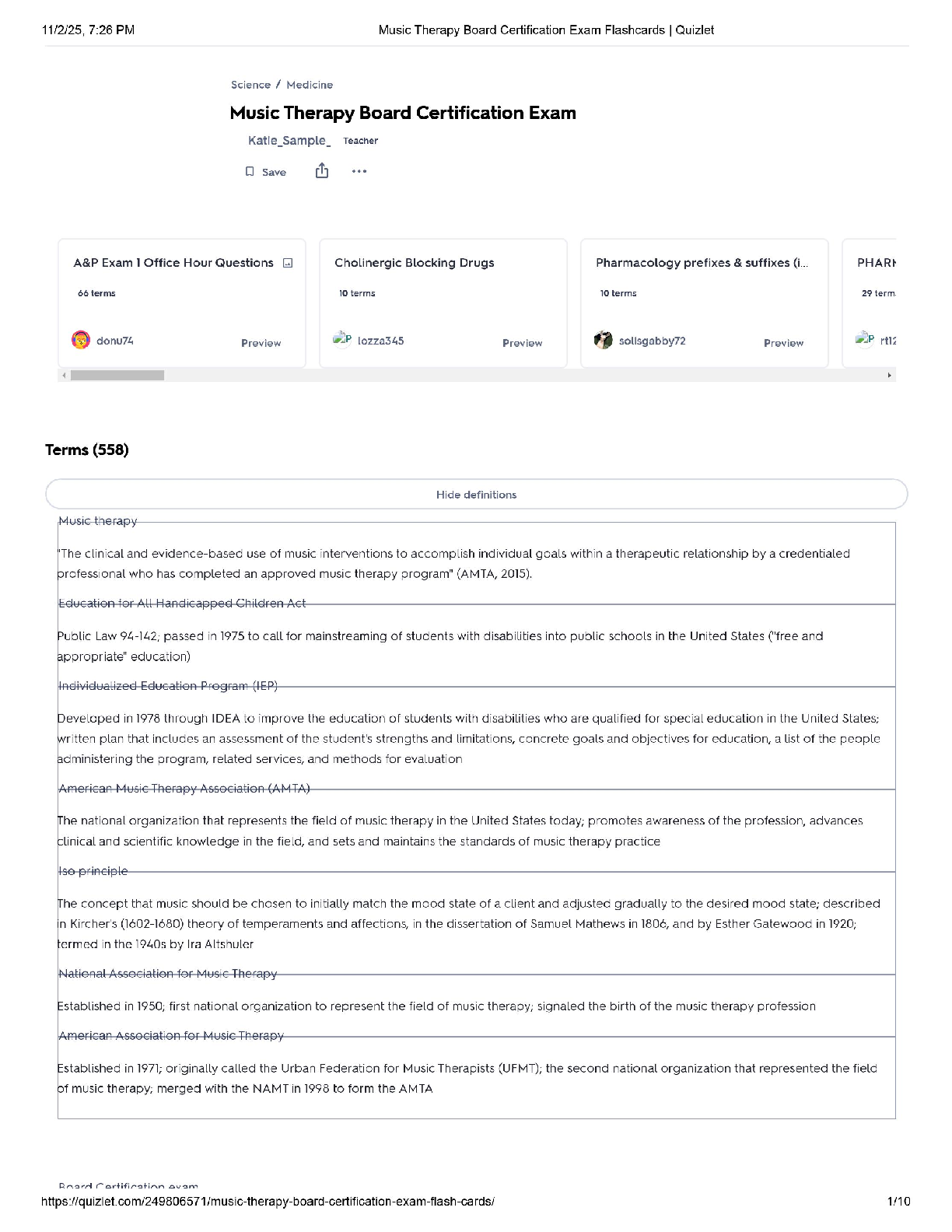The height and width of the screenshot is (1232, 952).
Task: Select the Iso principle term
Action: point(93,871)
